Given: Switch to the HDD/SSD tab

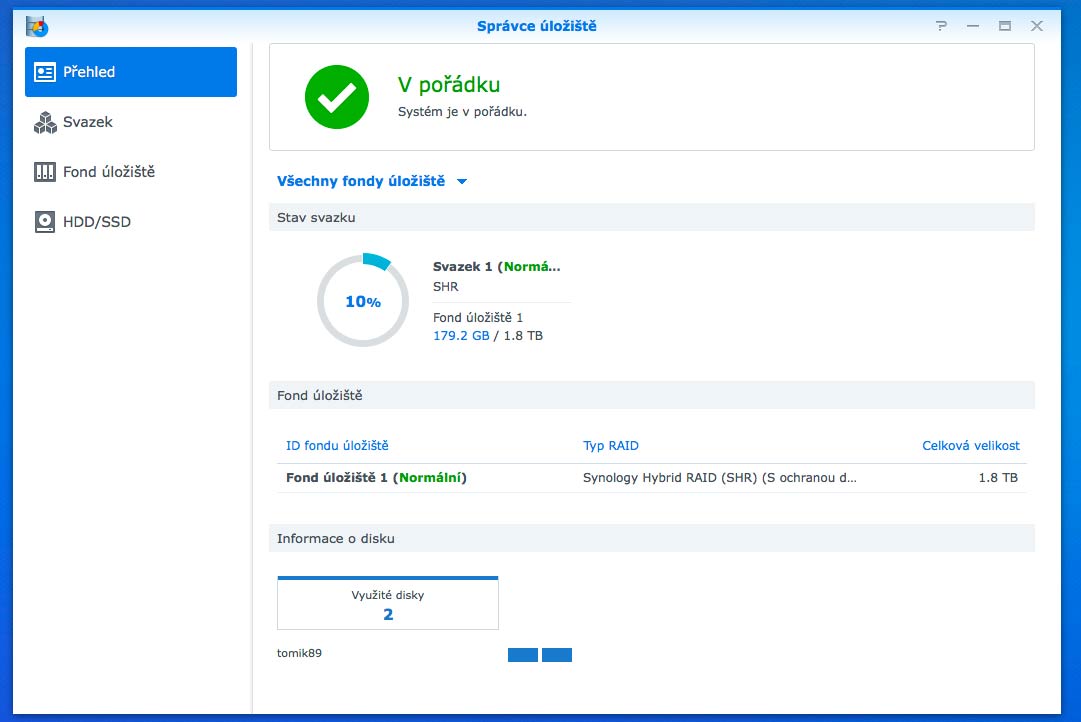Looking at the screenshot, I should pyautogui.click(x=96, y=222).
